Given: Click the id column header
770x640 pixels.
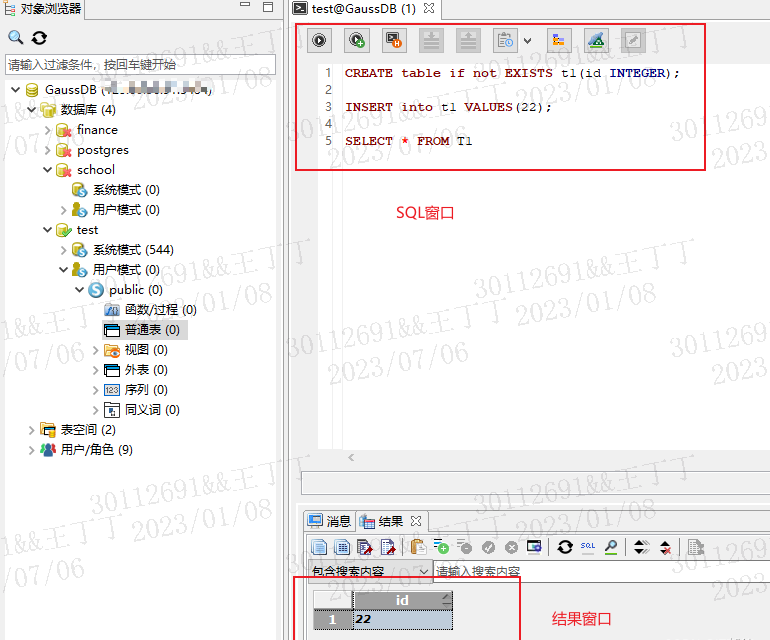Looking at the screenshot, I should [x=403, y=600].
